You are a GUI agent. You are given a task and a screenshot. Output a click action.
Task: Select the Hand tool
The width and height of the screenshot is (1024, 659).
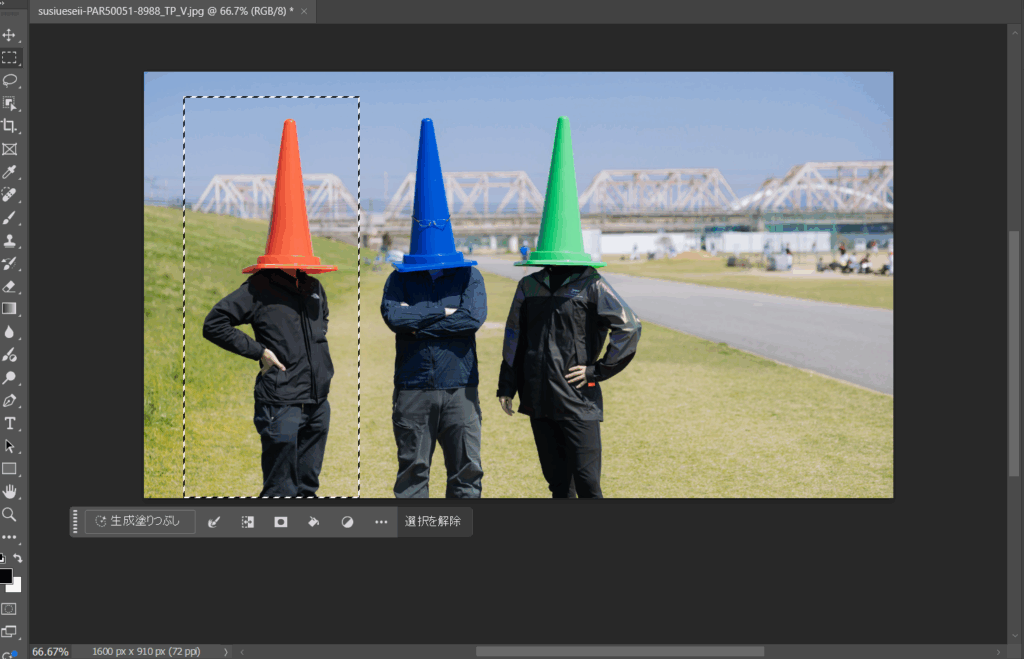(x=9, y=491)
